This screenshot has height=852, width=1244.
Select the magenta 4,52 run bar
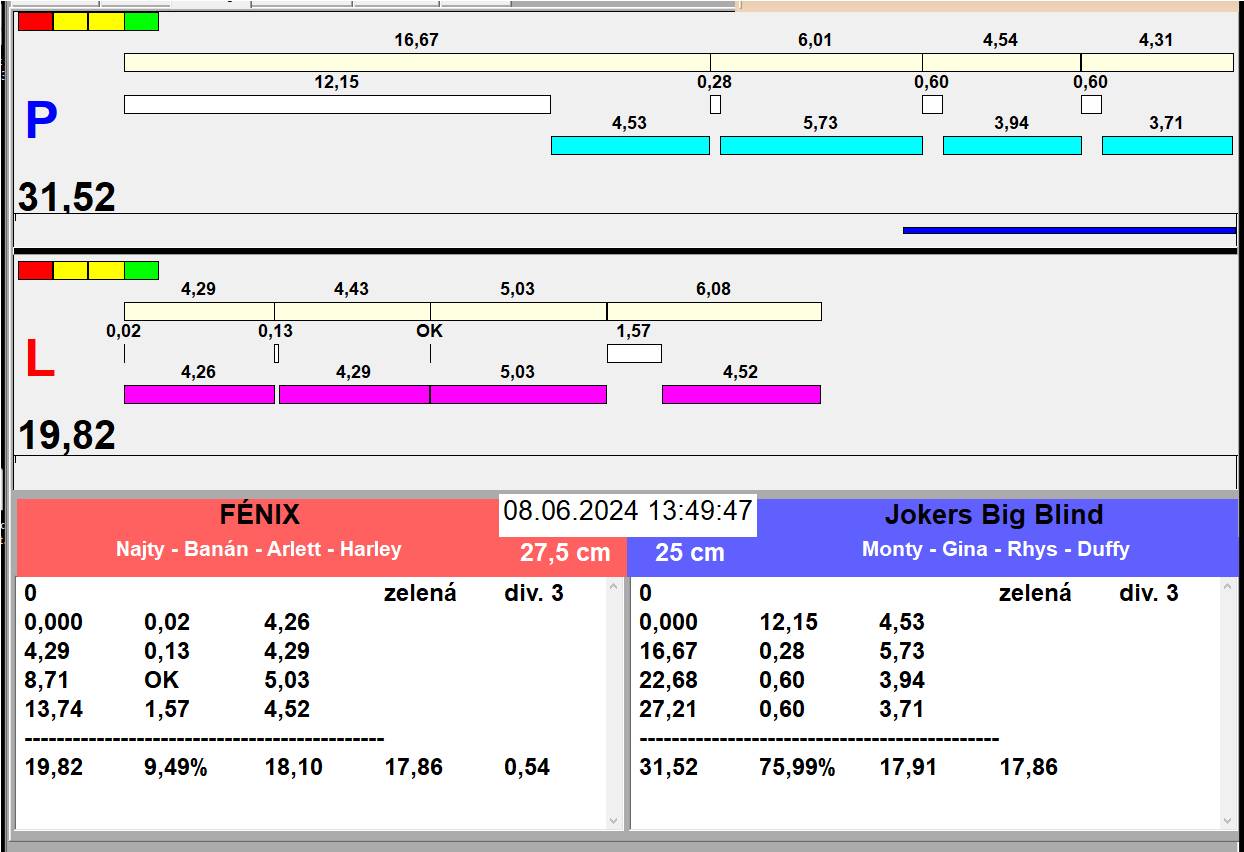pyautogui.click(x=740, y=394)
